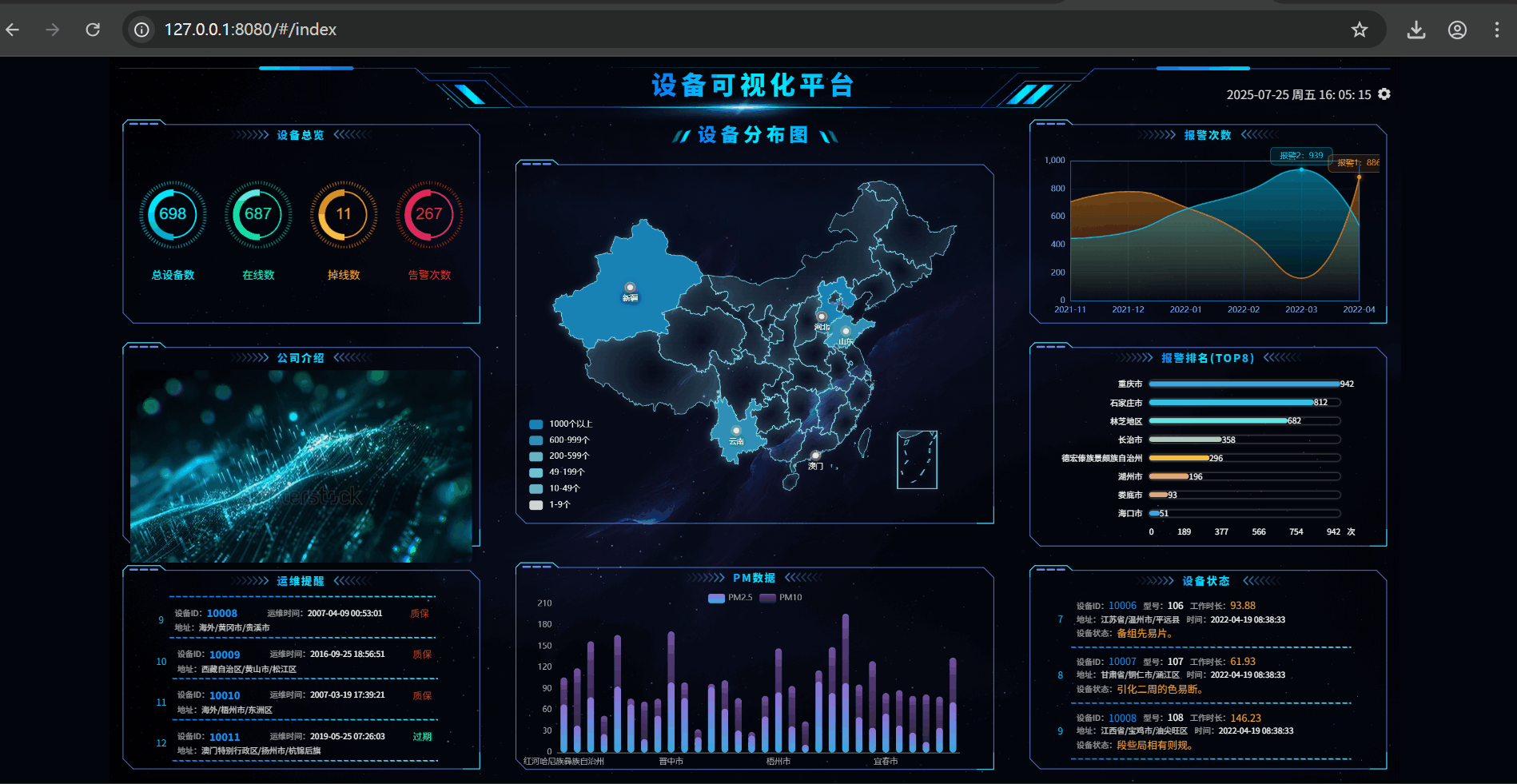Click the 11 offline devices gauge
The image size is (1517, 784).
pos(344,214)
